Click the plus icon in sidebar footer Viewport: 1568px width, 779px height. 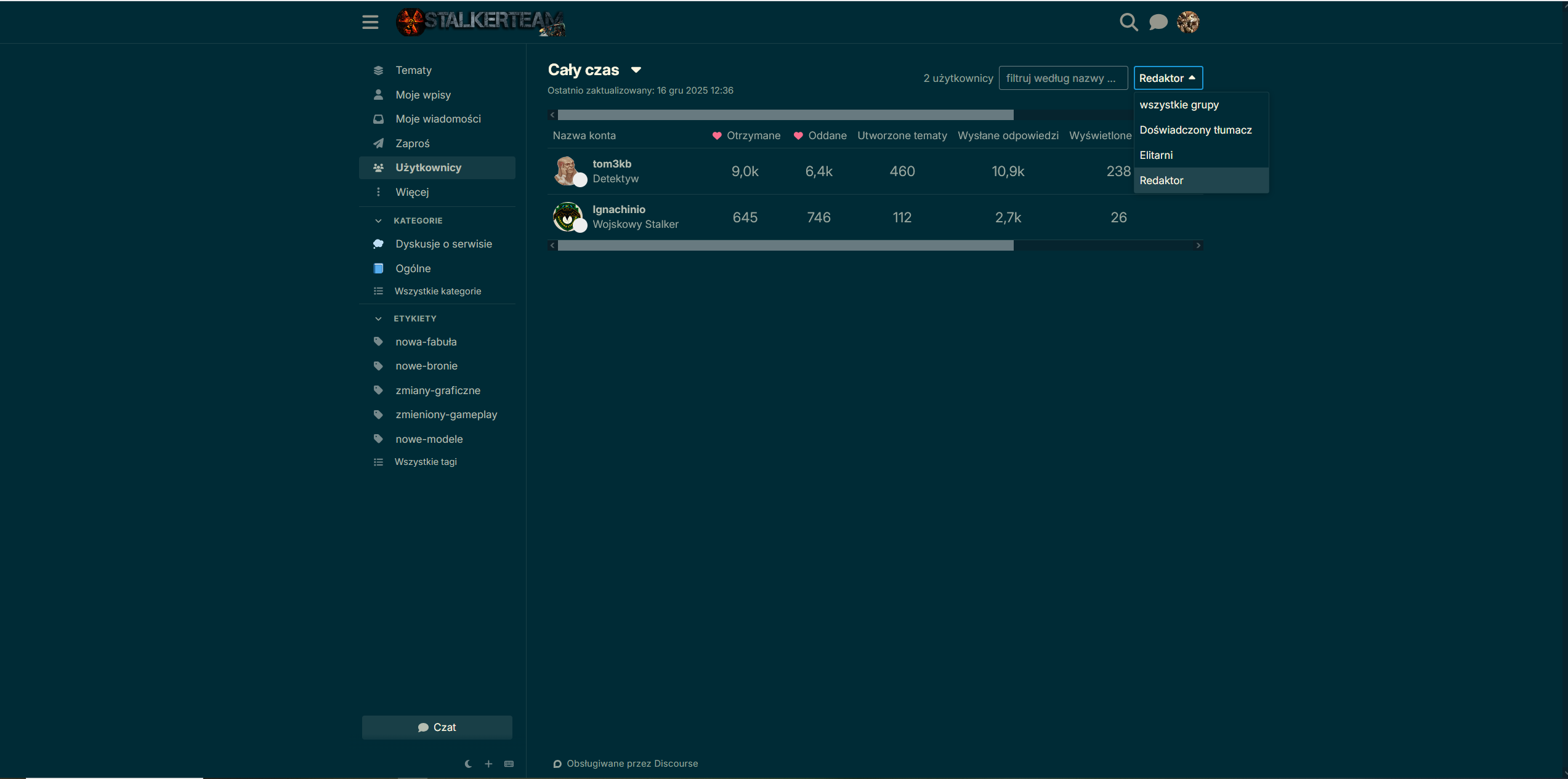pyautogui.click(x=488, y=764)
